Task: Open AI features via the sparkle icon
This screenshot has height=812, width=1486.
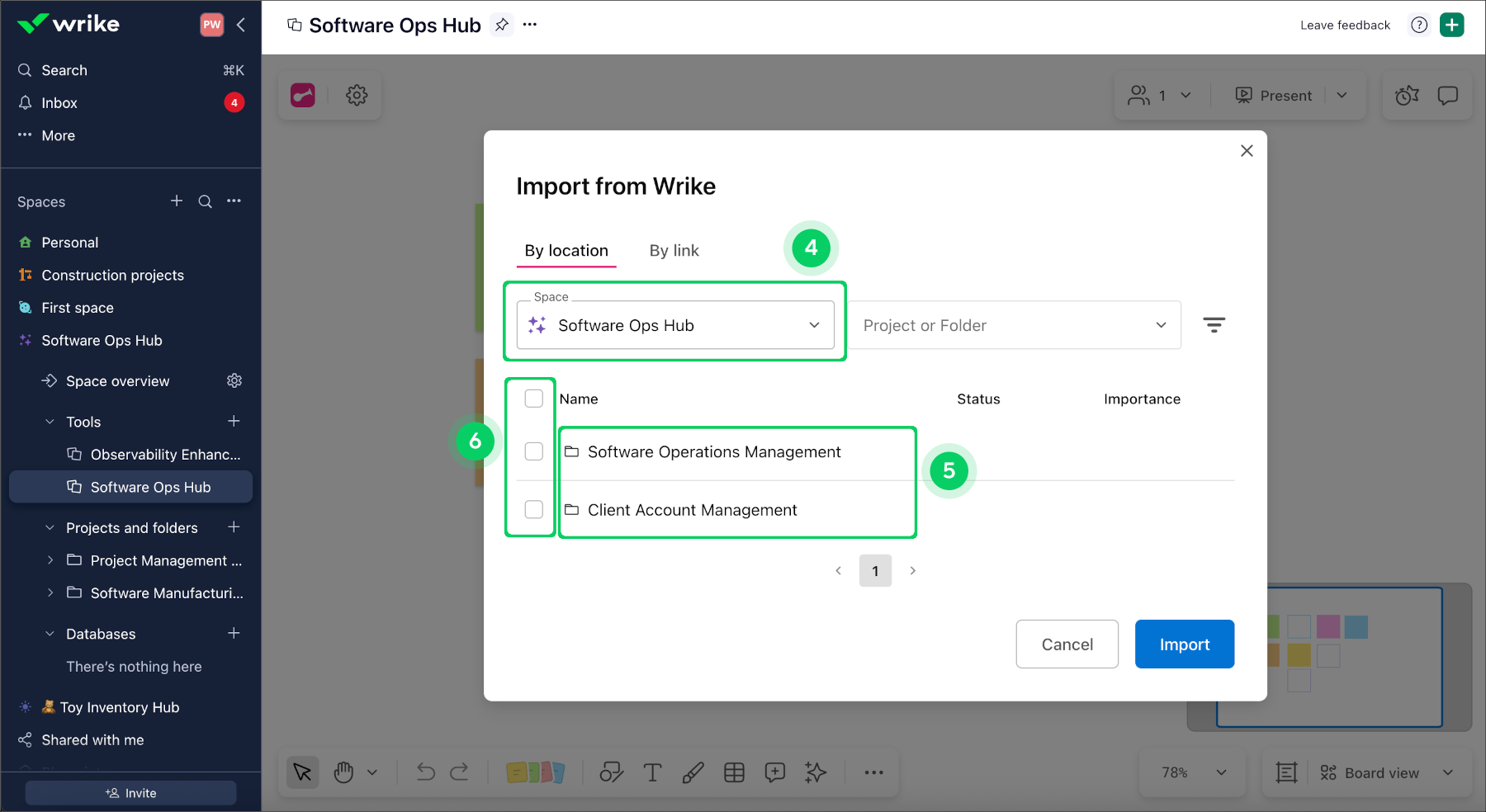Action: coord(815,772)
